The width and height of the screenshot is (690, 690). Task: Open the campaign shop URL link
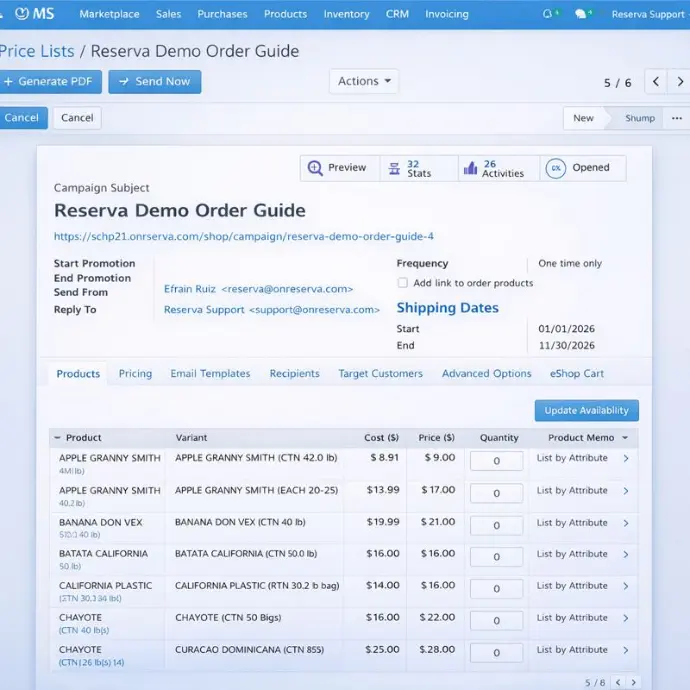point(243,237)
